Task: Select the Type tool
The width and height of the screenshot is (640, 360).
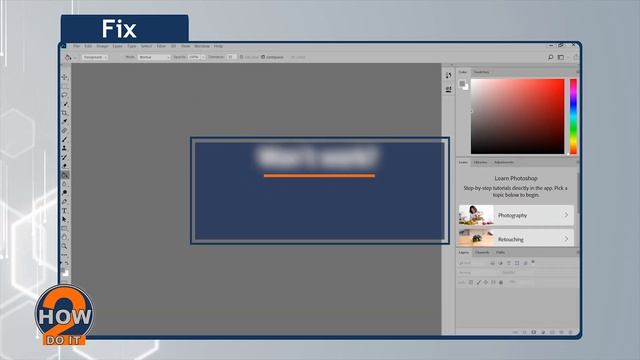Action: coord(64,211)
